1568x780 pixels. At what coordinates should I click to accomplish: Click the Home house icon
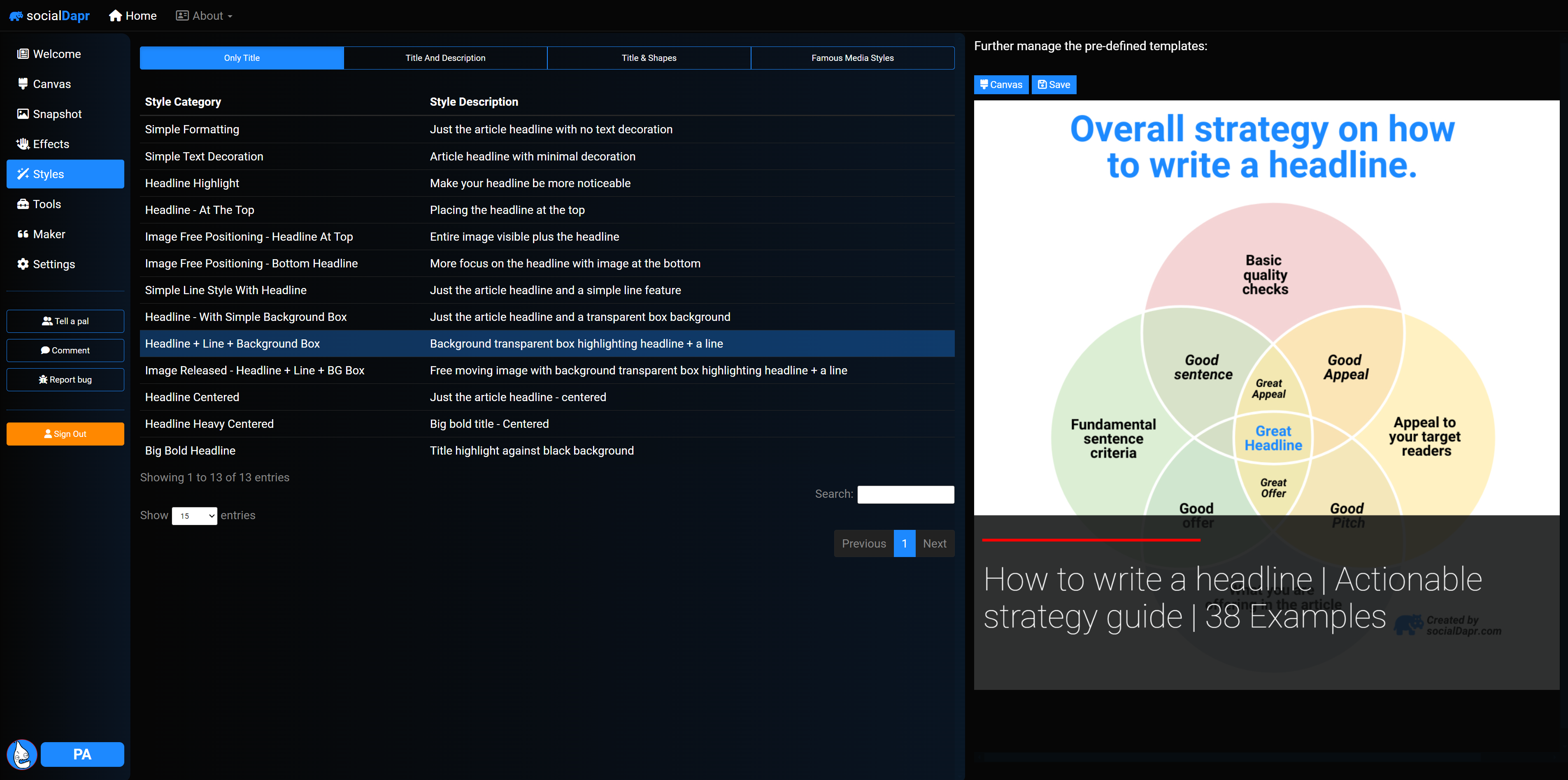tap(116, 16)
